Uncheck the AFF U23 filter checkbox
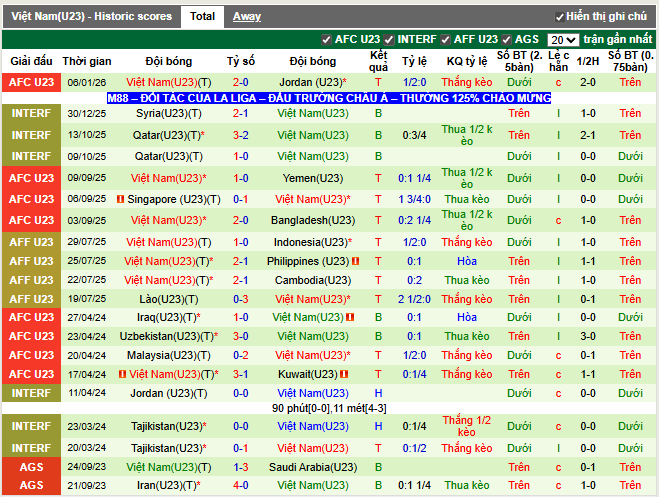The image size is (659, 497). click(x=445, y=40)
